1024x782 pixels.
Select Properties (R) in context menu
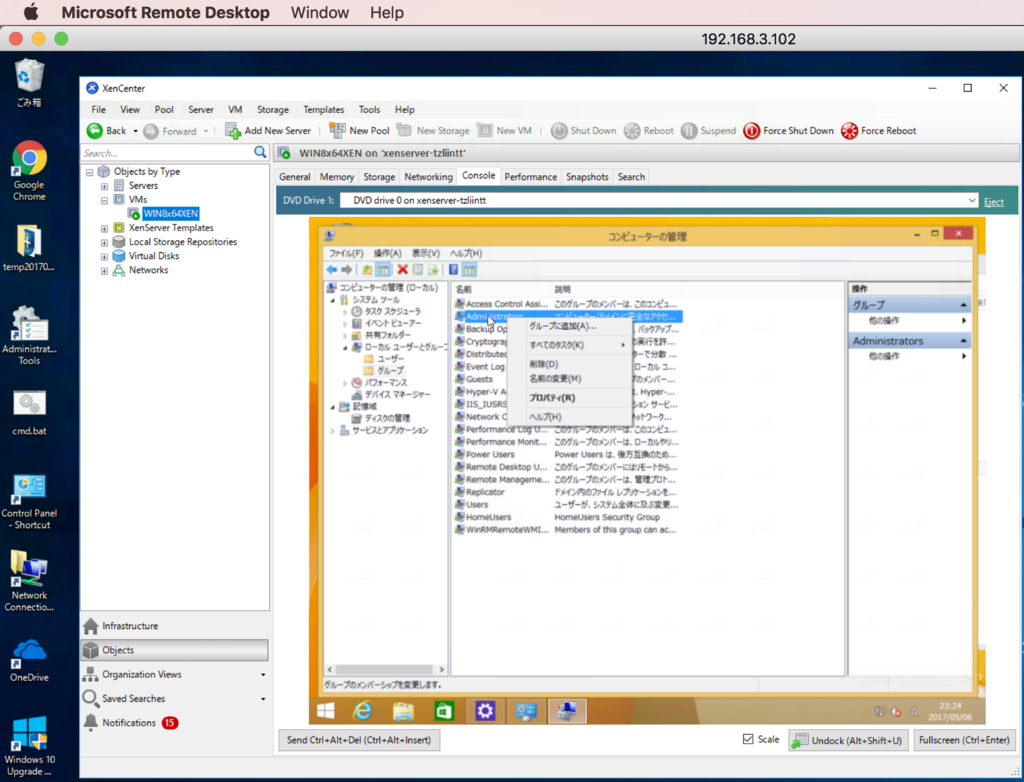pyautogui.click(x=569, y=398)
